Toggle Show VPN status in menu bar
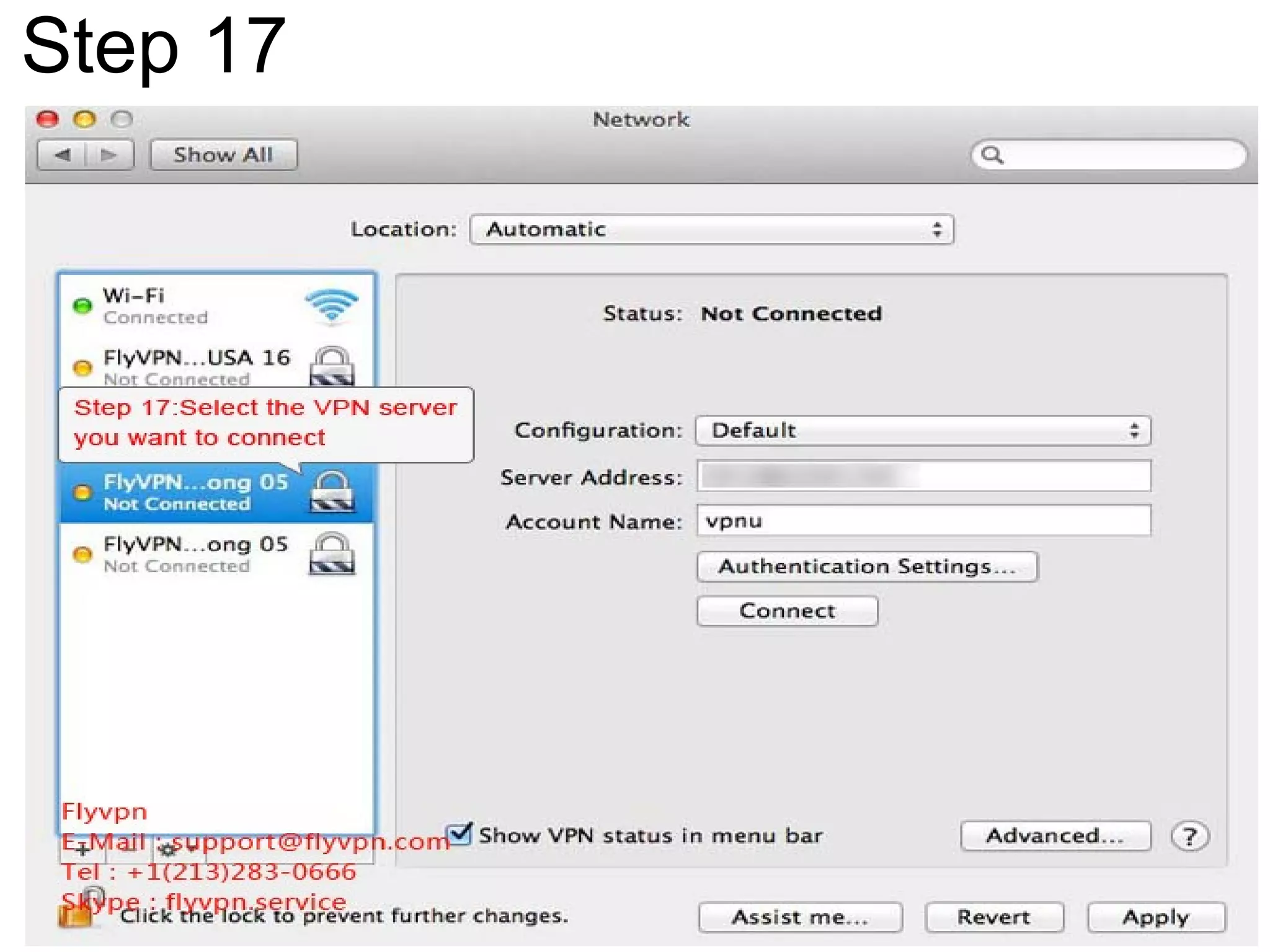The image size is (1270, 952). click(x=460, y=834)
